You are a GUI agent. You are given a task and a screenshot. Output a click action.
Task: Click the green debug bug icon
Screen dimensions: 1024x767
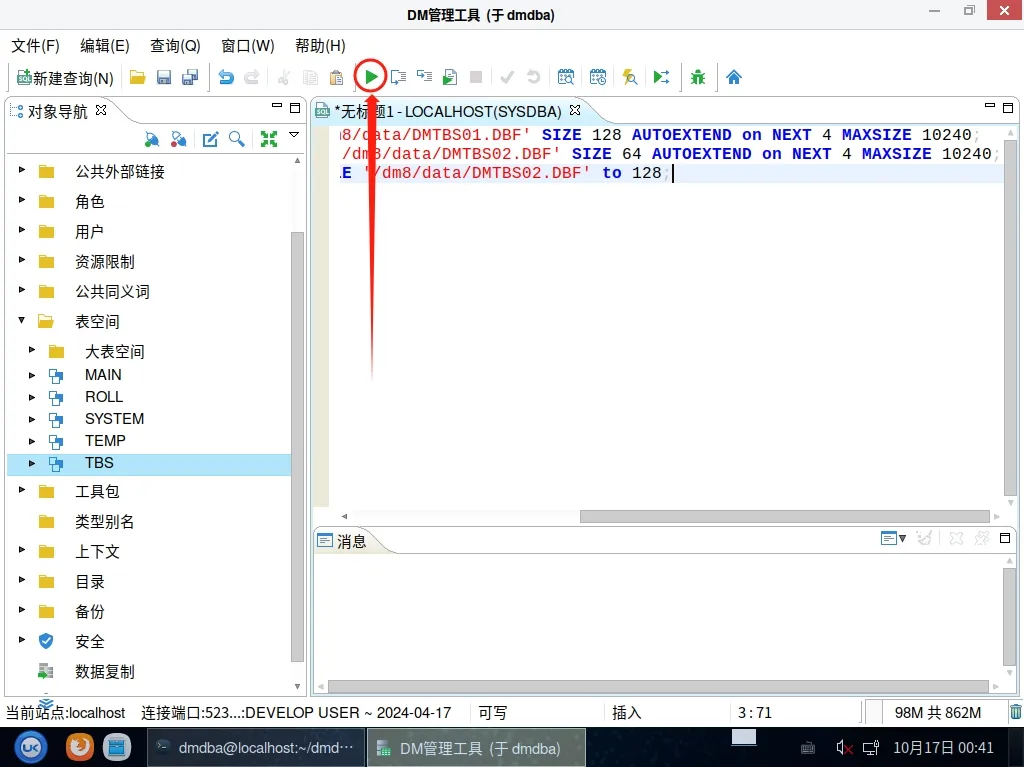point(698,77)
